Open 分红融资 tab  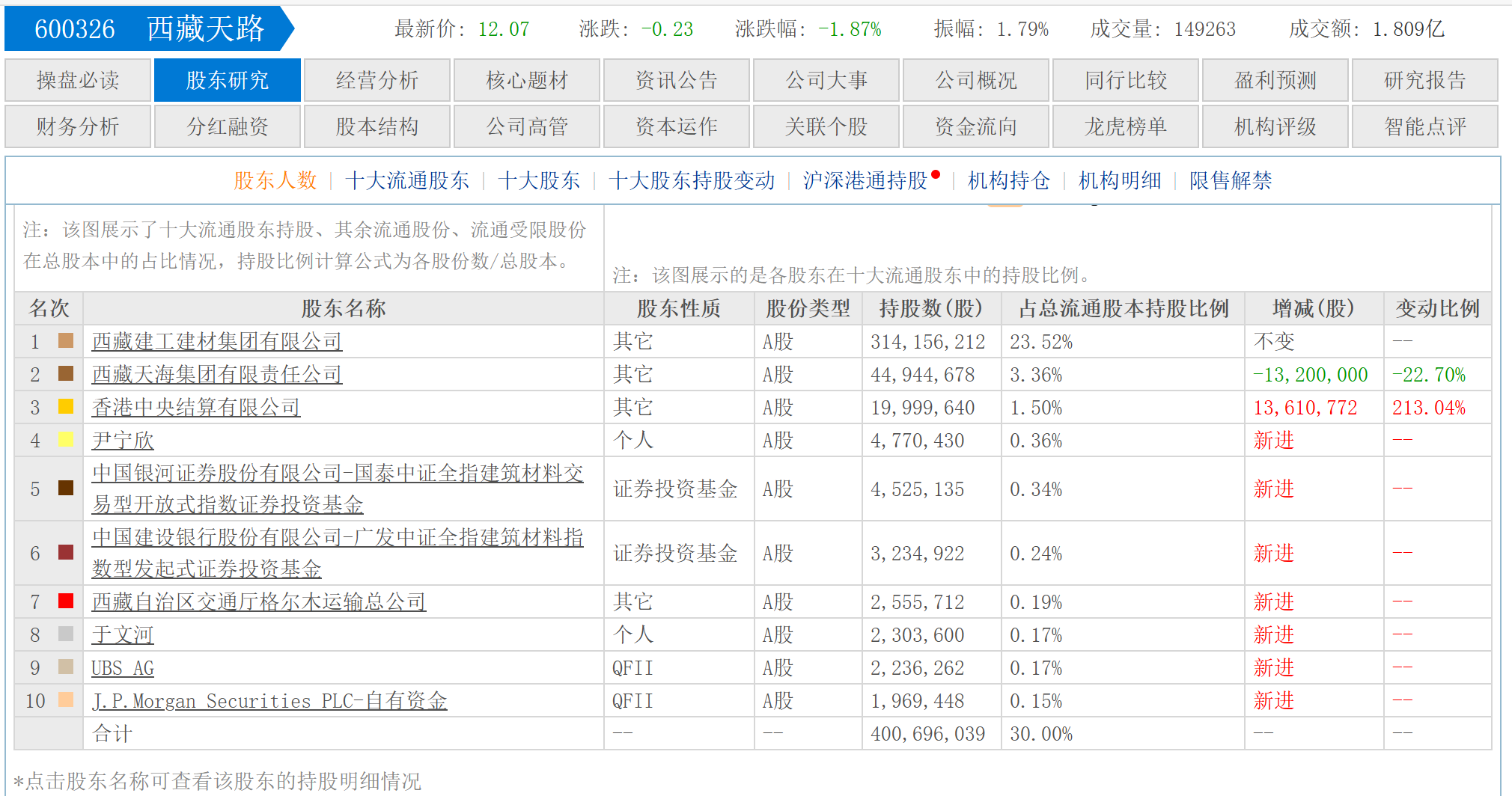(x=228, y=126)
